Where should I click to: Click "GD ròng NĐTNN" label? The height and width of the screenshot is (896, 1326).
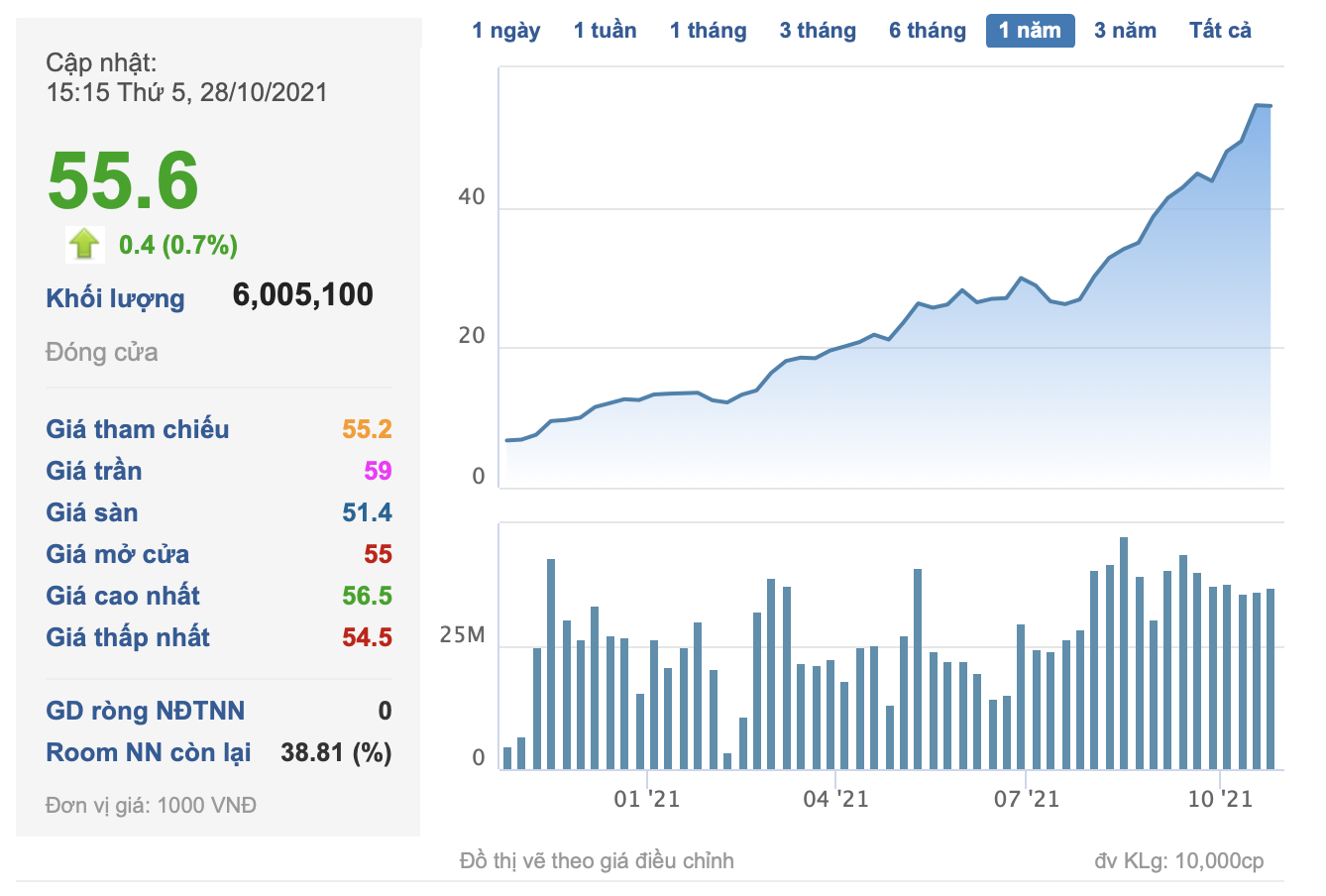coord(146,711)
